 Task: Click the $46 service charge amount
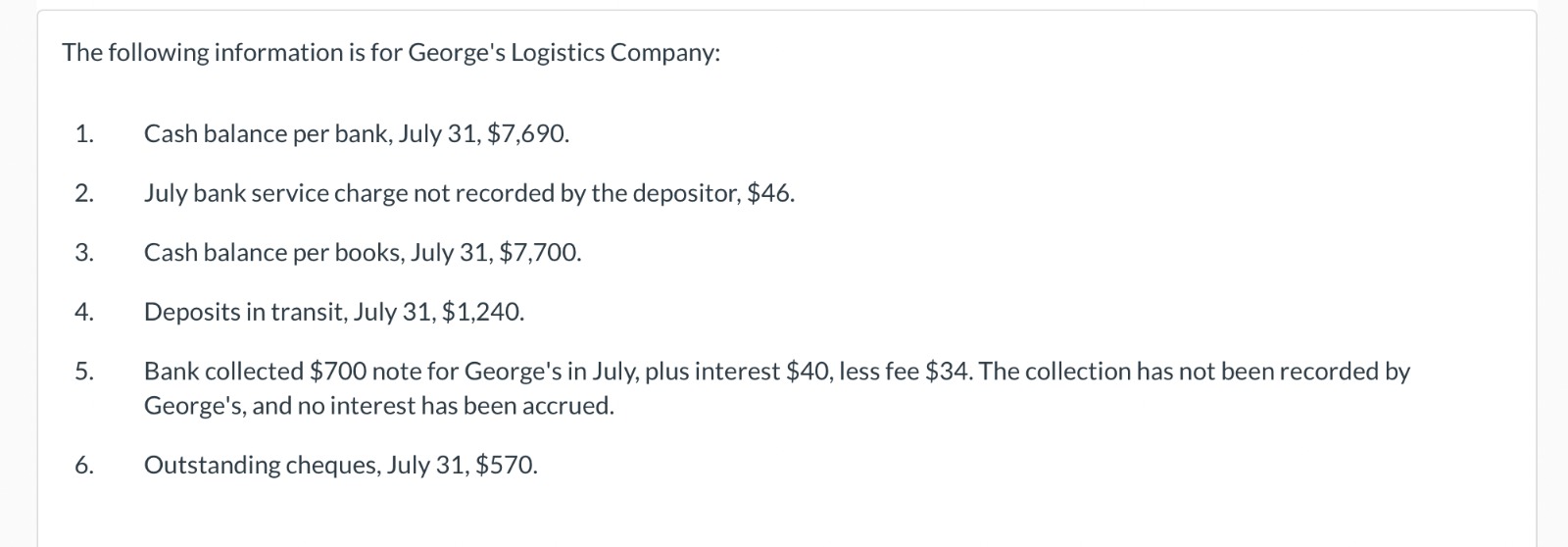point(770,193)
